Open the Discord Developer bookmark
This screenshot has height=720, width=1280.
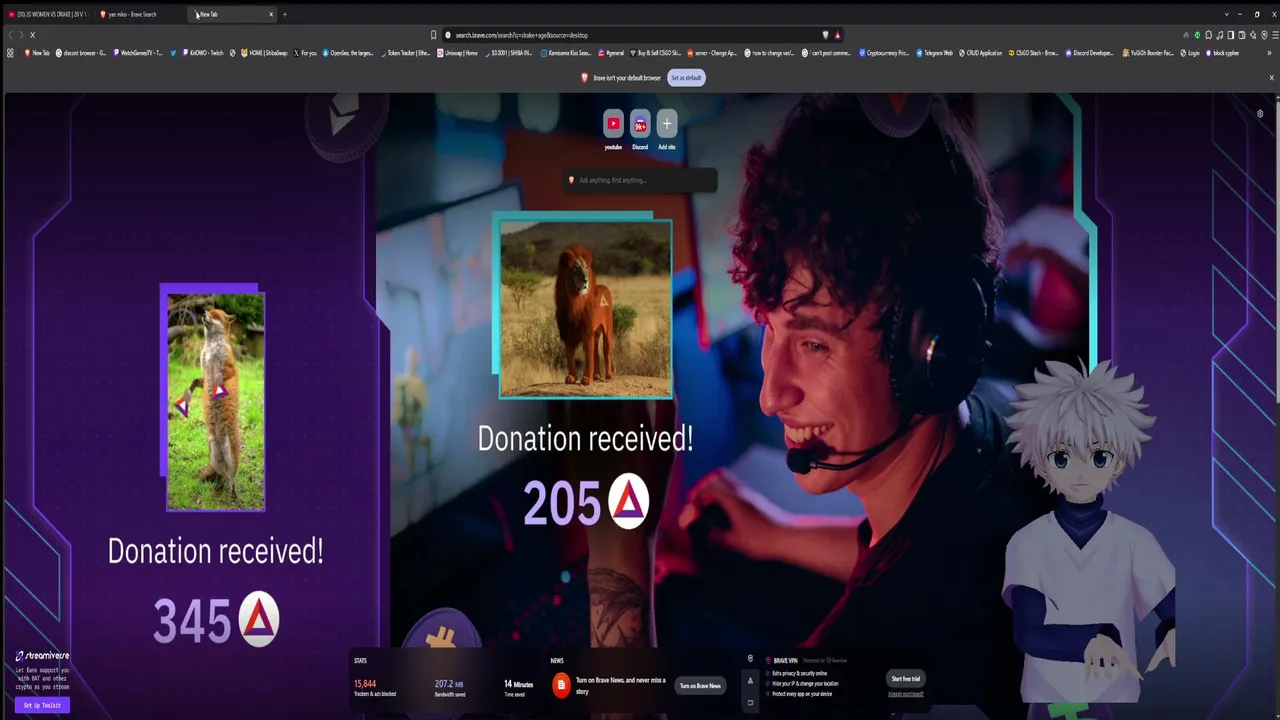coord(1090,53)
